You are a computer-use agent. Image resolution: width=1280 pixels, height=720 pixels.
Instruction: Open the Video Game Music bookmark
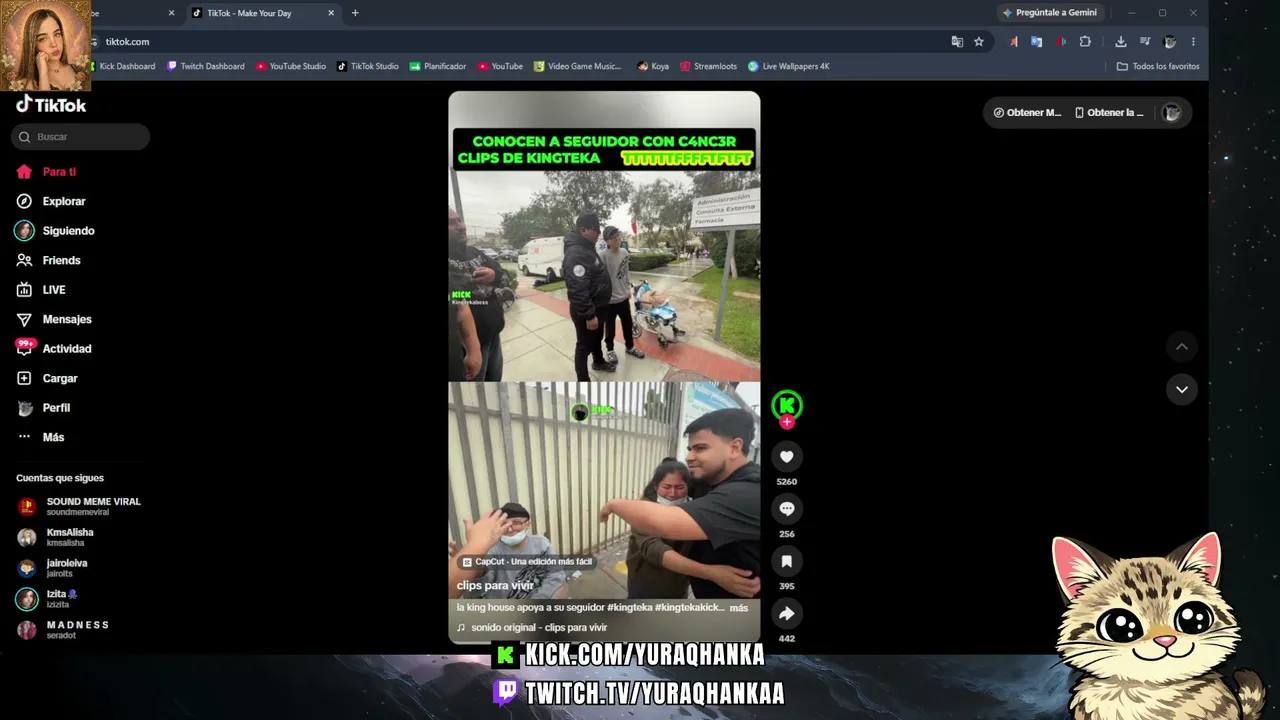pos(578,66)
